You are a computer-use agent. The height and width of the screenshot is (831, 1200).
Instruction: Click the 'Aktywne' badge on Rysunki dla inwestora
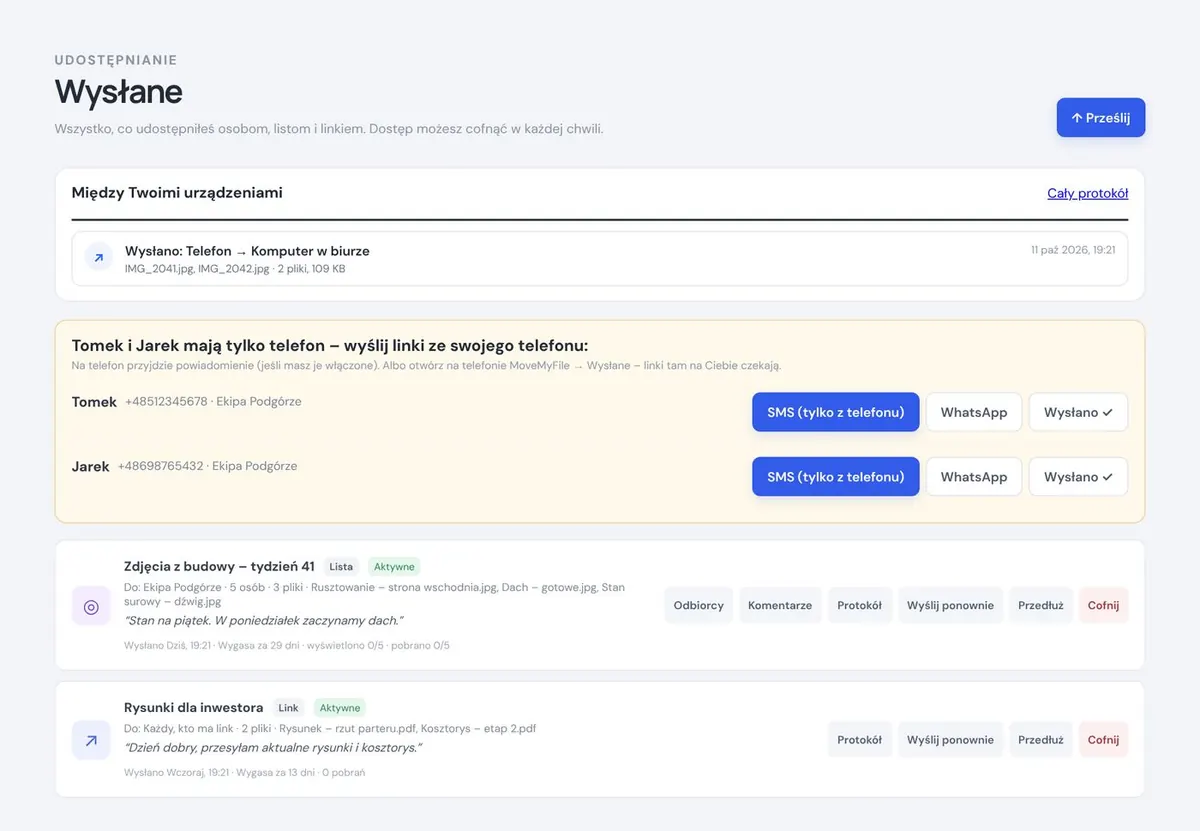(340, 708)
